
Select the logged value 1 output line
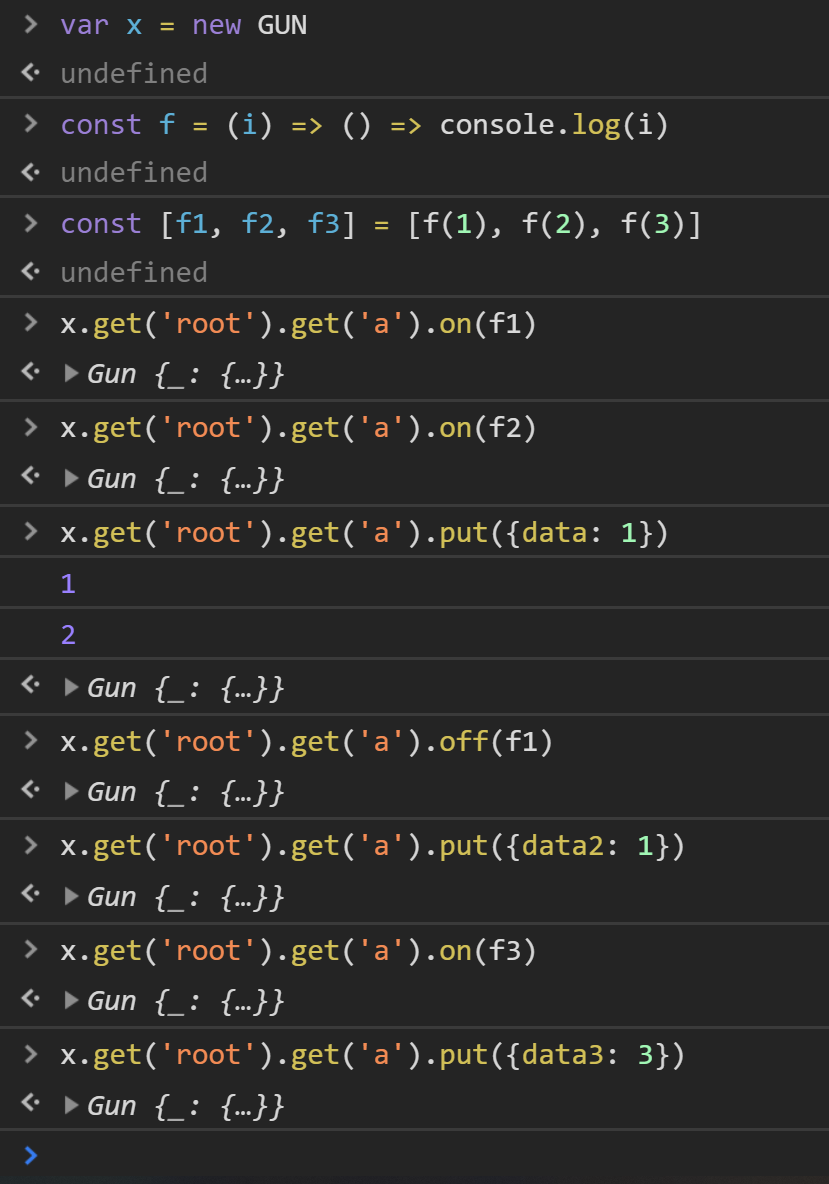[x=67, y=583]
